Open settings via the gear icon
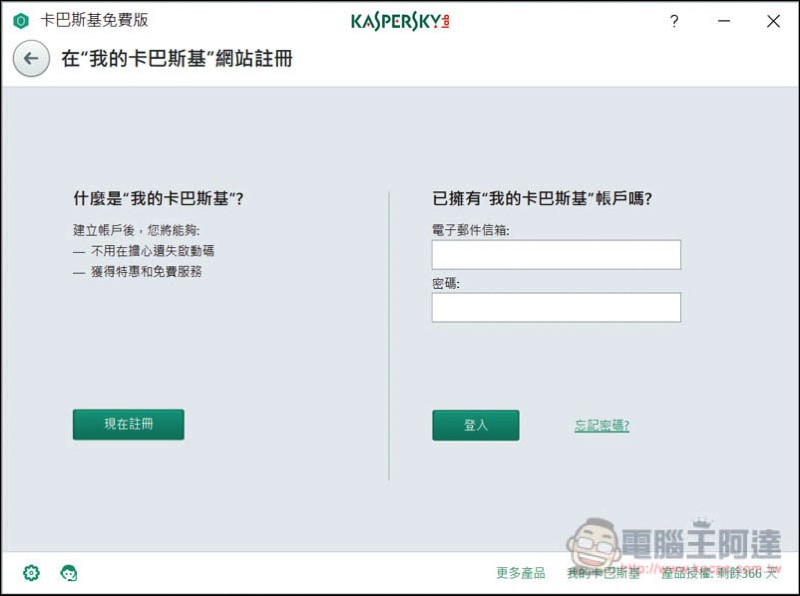Screen dimensions: 800x596 coord(31,573)
